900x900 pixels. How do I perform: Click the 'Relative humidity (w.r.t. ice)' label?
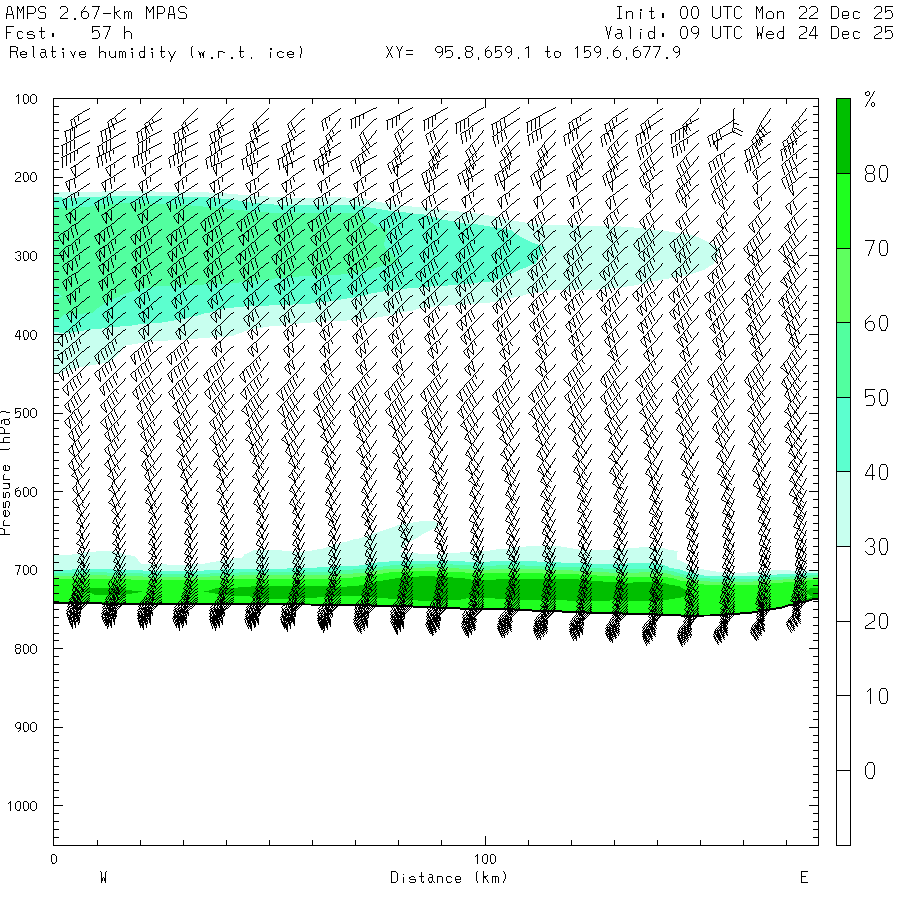click(156, 53)
